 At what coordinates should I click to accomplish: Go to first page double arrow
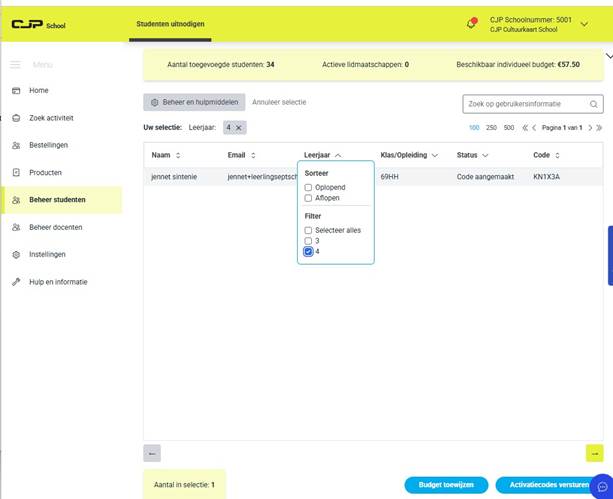click(525, 128)
